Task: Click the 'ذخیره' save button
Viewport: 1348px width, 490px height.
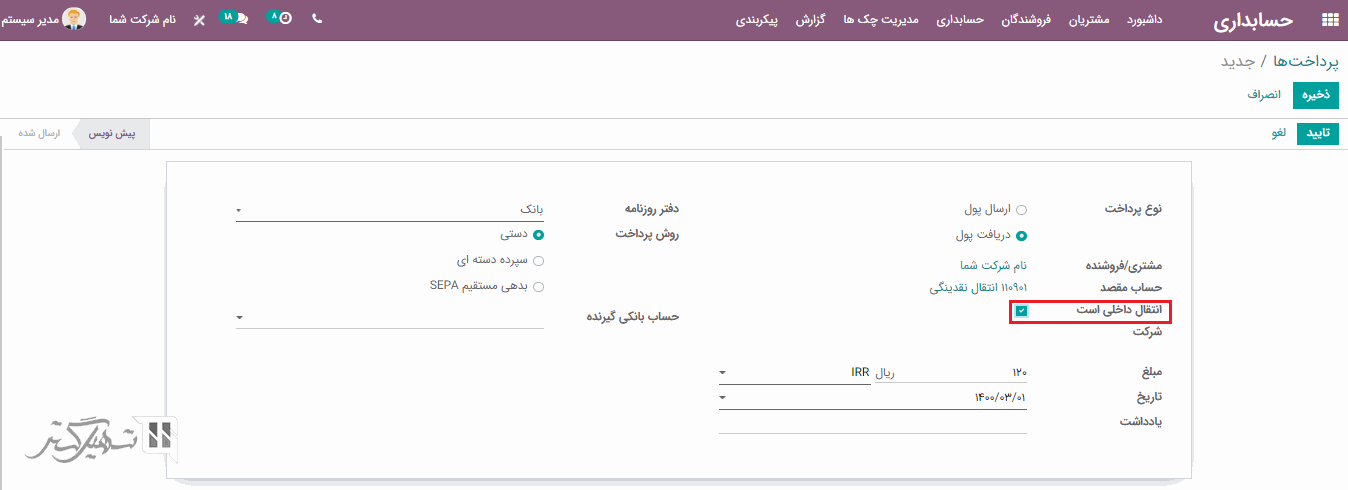Action: point(1315,95)
